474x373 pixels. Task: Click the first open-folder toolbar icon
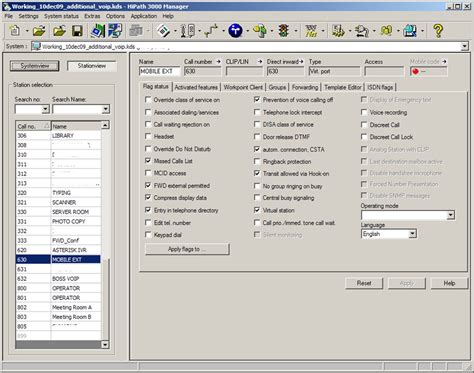click(x=39, y=31)
